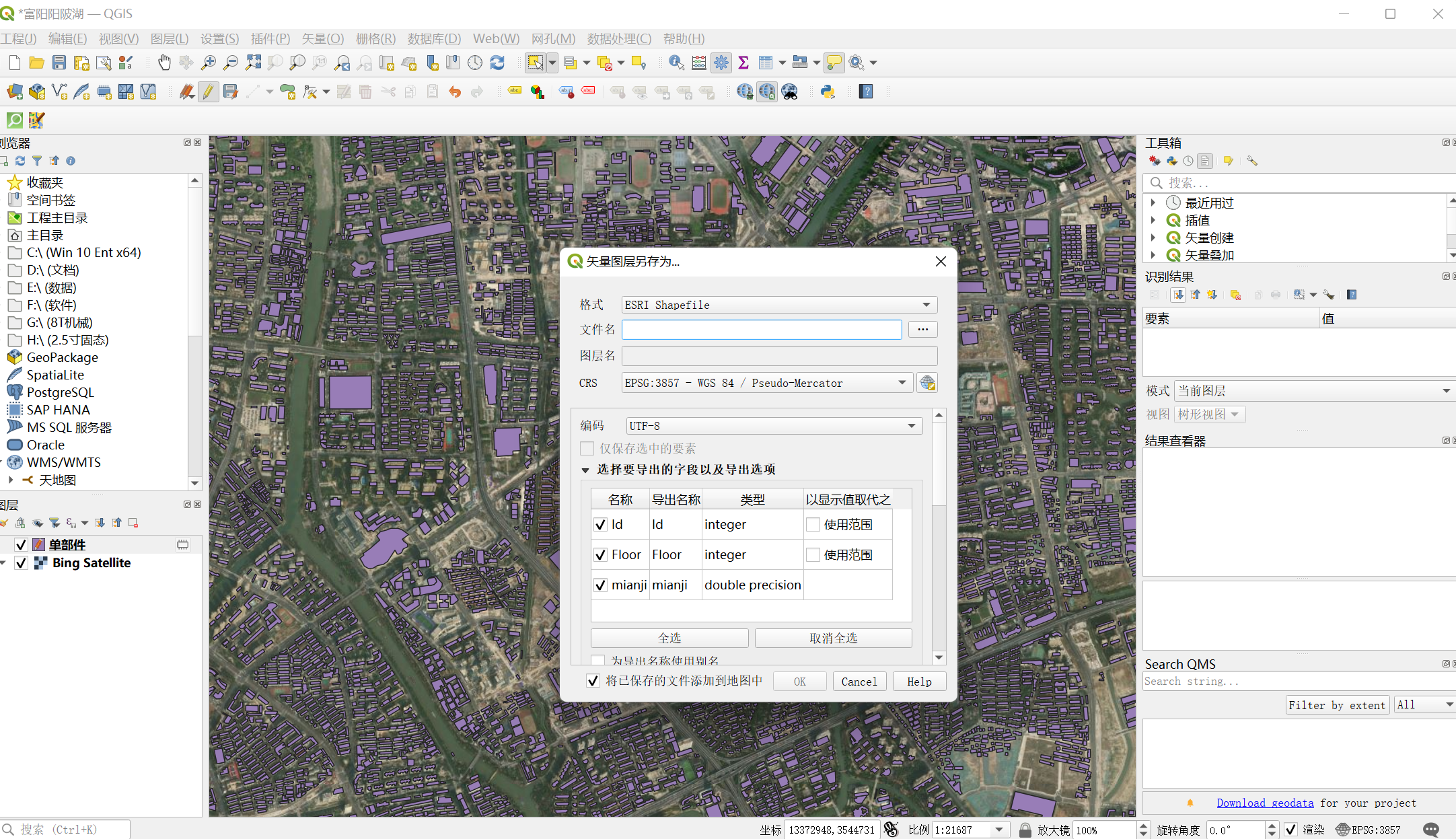Screen dimensions: 1456x839
Task: Toggle visibility of Bing Satellite layer
Action: (x=21, y=562)
